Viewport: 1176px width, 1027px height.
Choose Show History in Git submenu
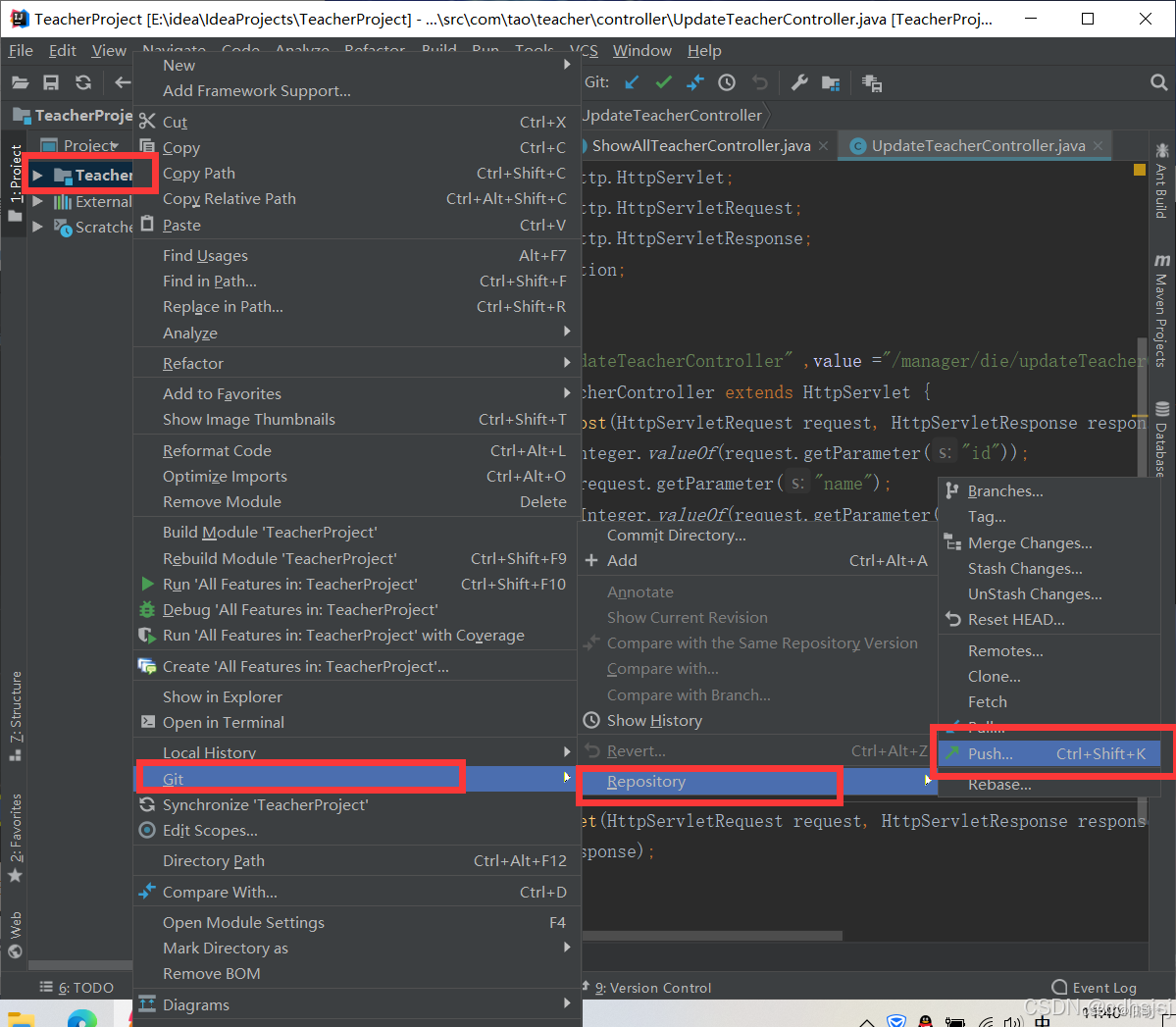[x=757, y=720]
